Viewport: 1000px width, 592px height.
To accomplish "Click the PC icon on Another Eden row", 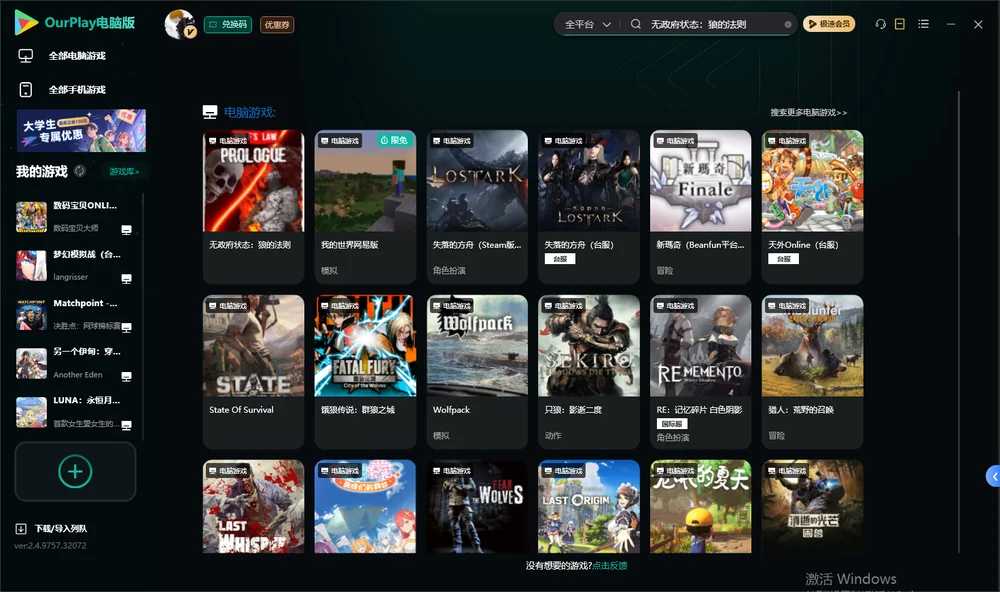I will pyautogui.click(x=126, y=376).
